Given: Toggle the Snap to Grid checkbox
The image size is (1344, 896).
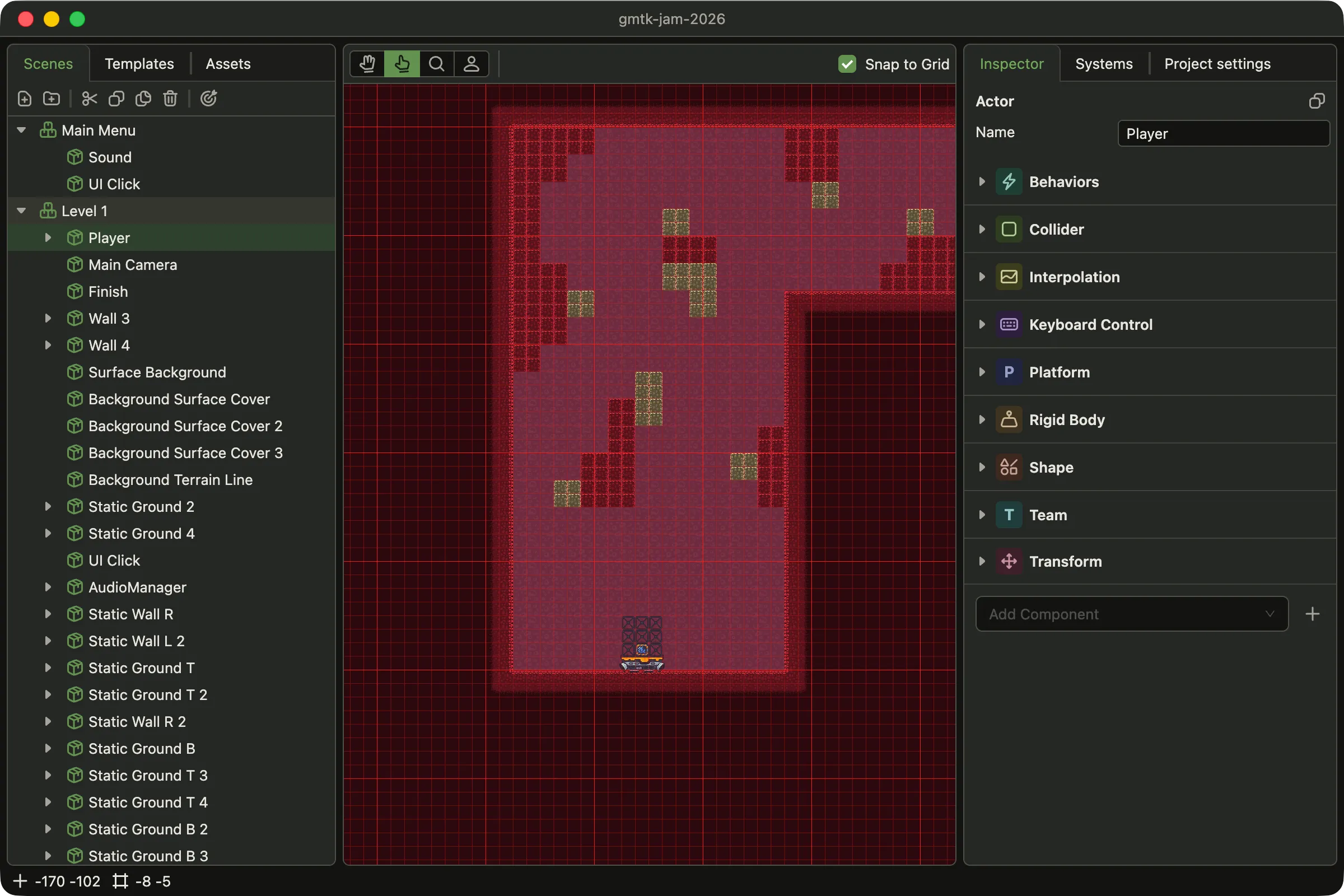Looking at the screenshot, I should click(847, 64).
